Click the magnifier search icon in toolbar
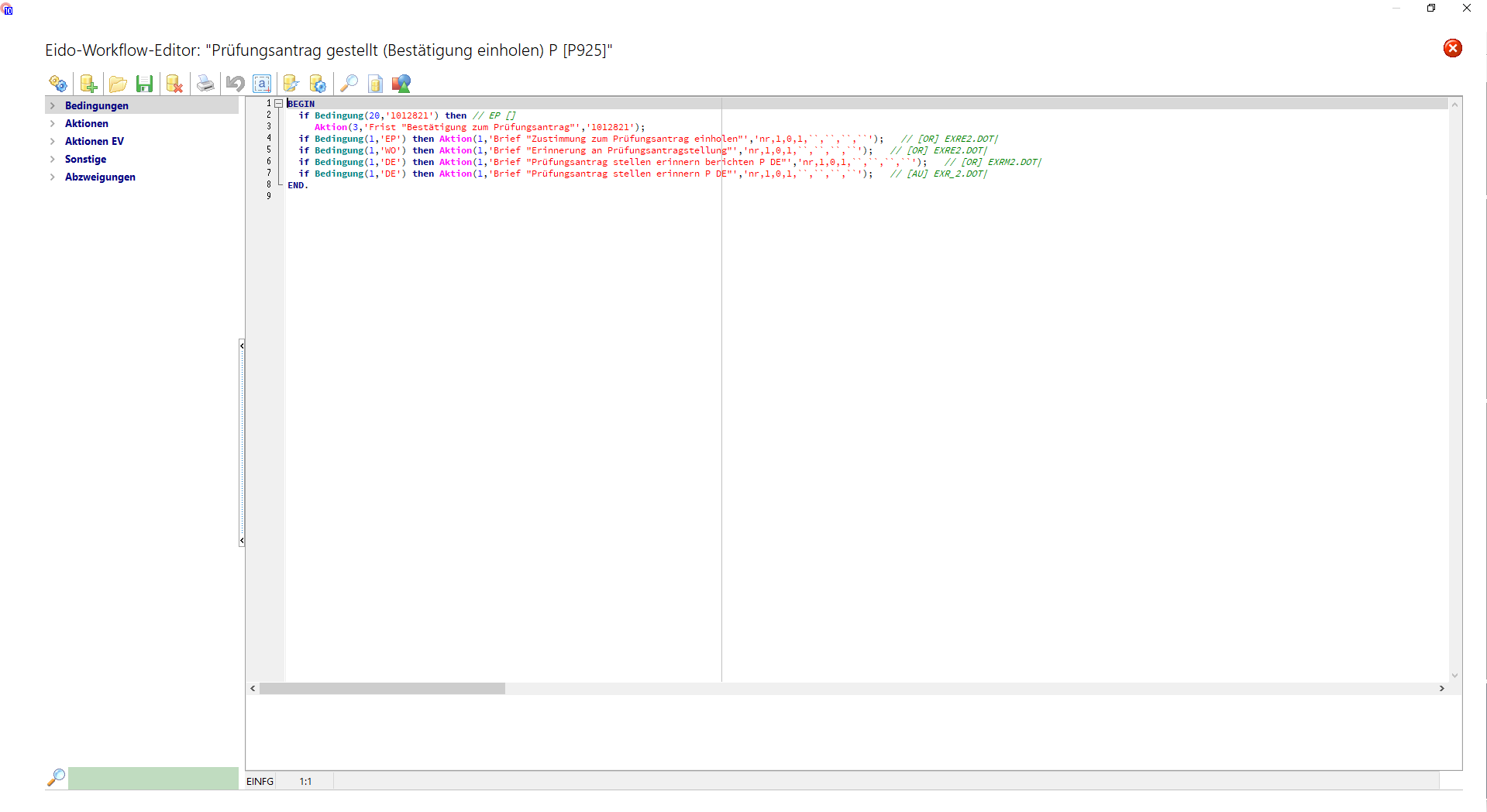Screen dimensions: 1487x812 click(x=349, y=84)
